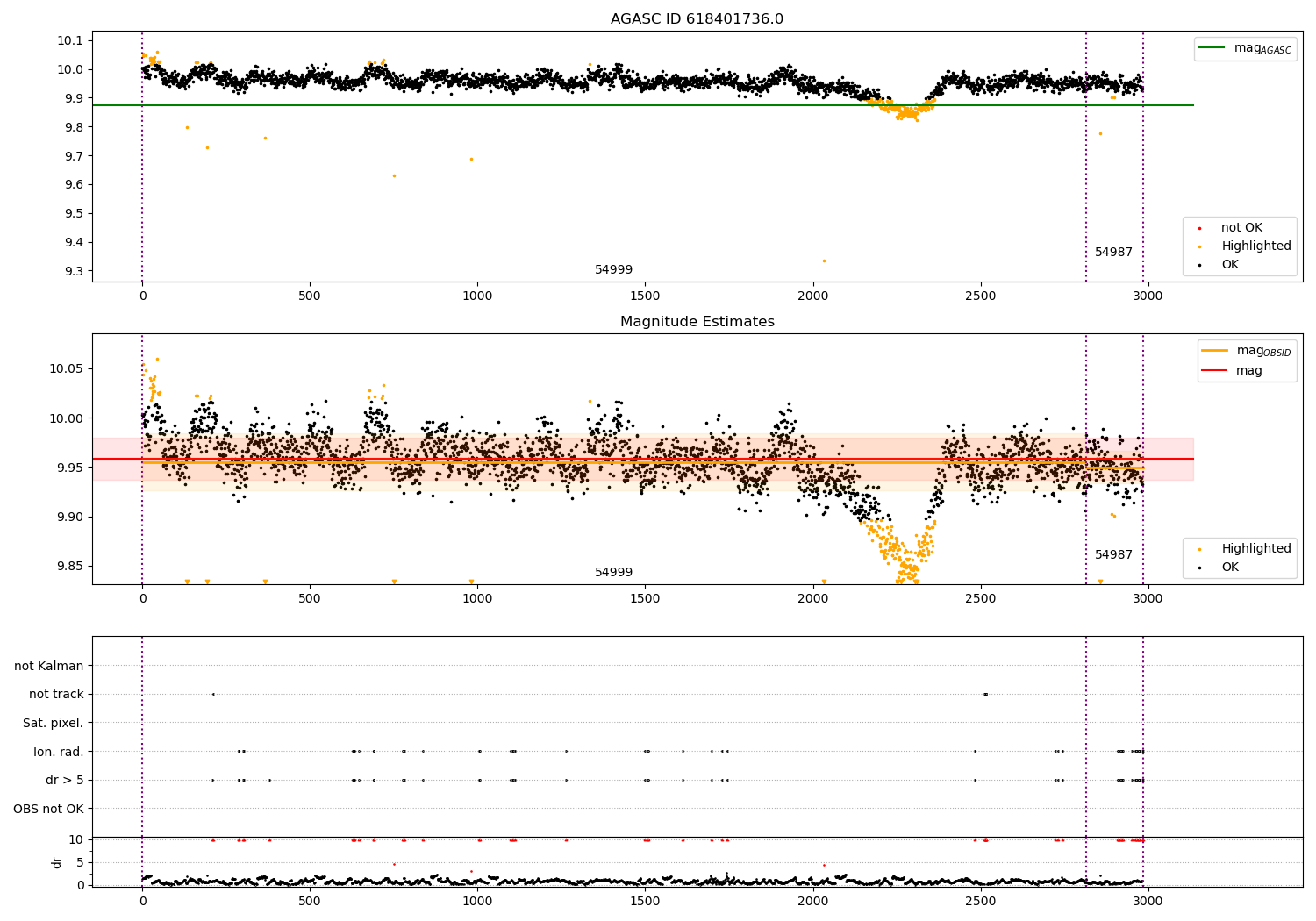Click the 54999 label in the top plot
Viewport: 1316px width, 921px height.
pos(613,270)
